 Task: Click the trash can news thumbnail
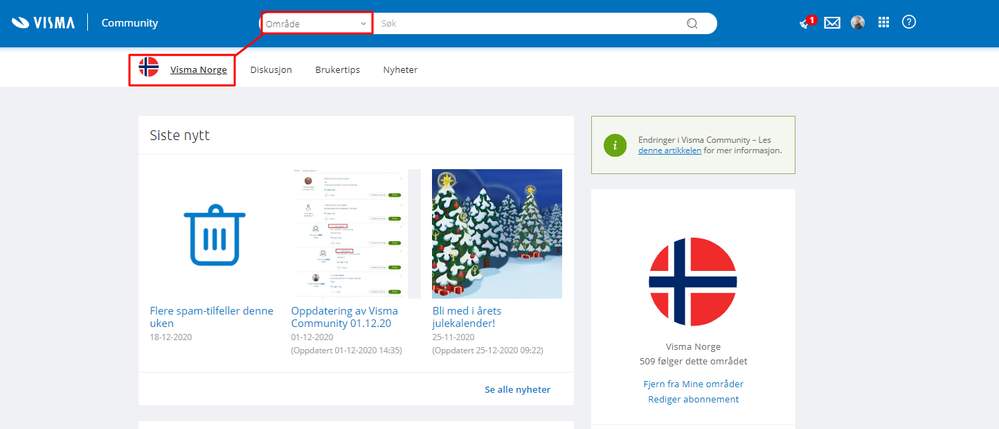point(215,234)
